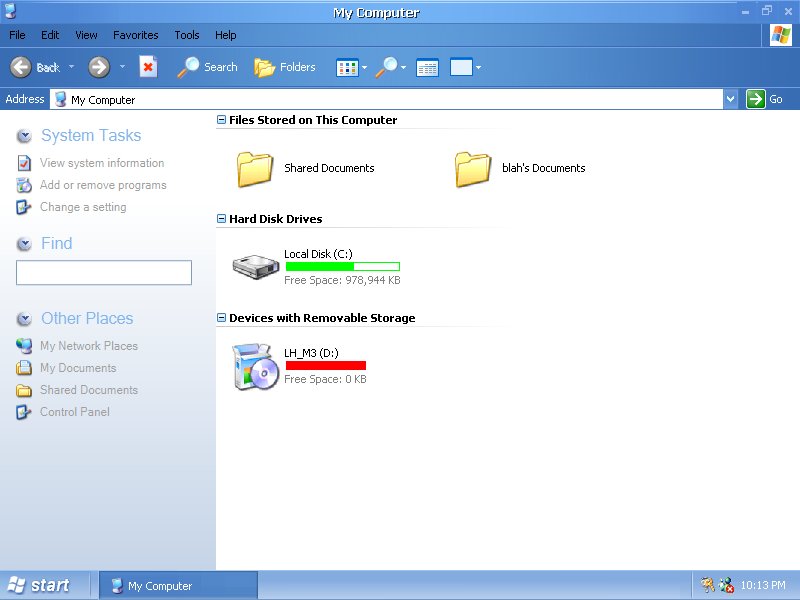
Task: Click the Add or remove programs link
Action: coord(102,185)
